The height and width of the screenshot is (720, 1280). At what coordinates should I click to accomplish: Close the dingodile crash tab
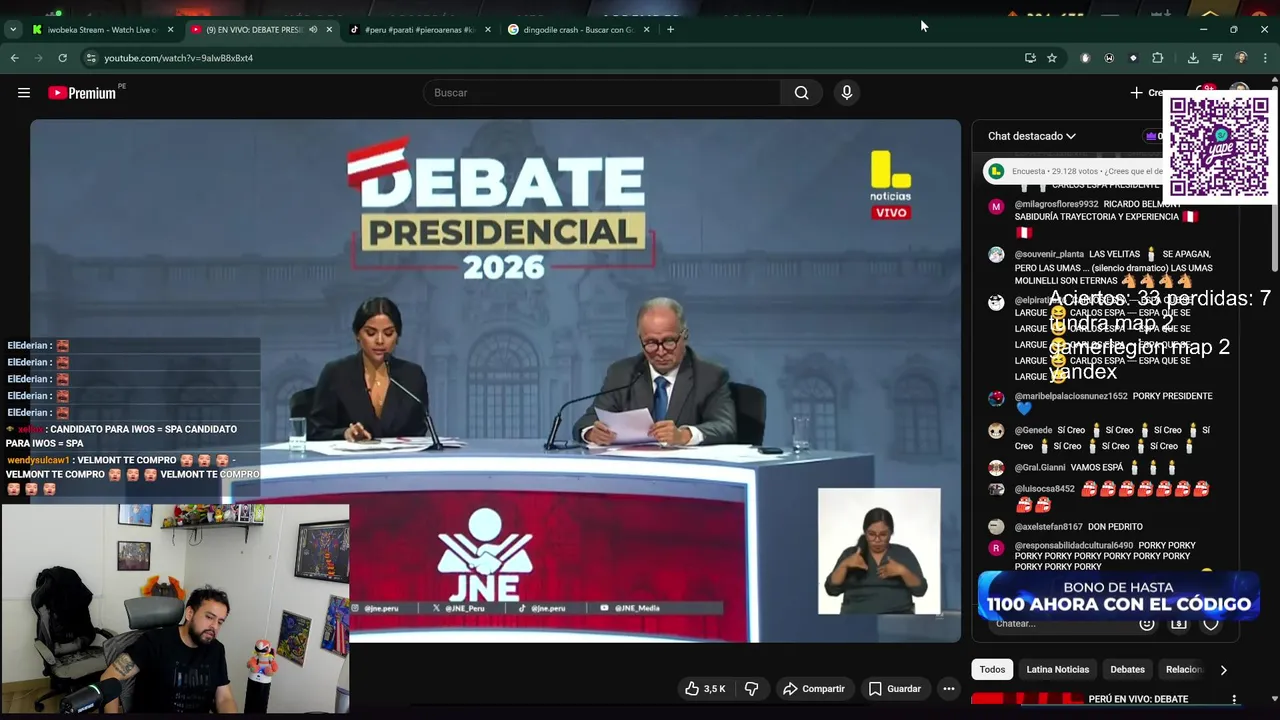[646, 30]
